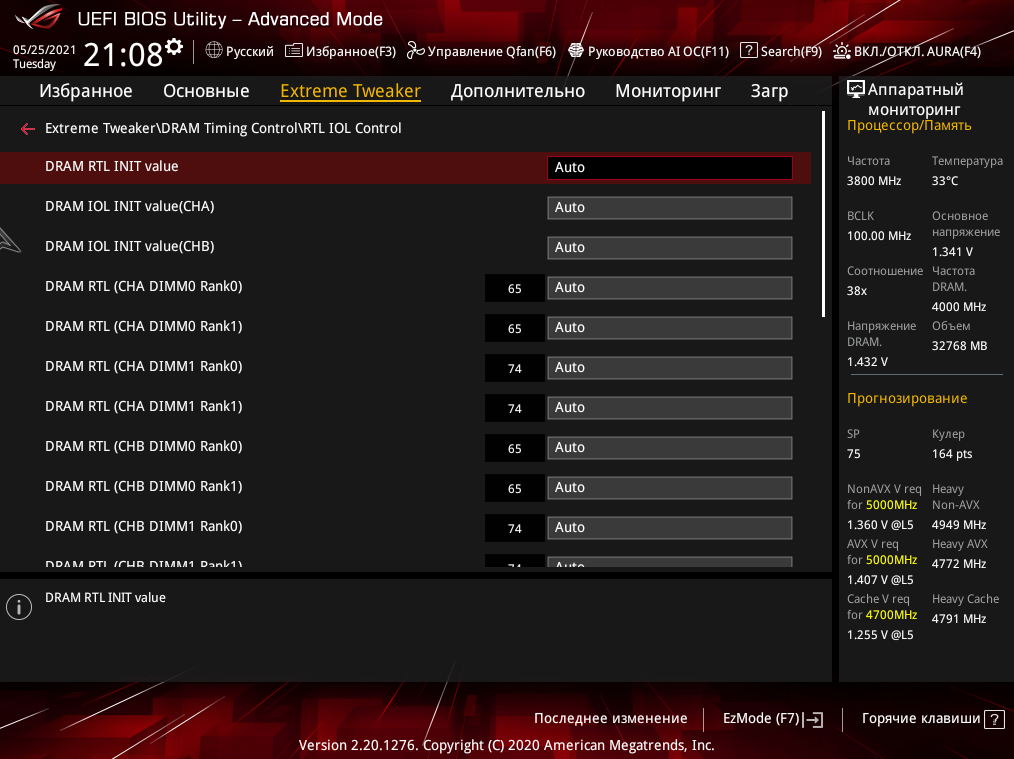The width and height of the screenshot is (1014, 759).
Task: Click the 05/25/2021 Tuesday date
Action: click(44, 57)
